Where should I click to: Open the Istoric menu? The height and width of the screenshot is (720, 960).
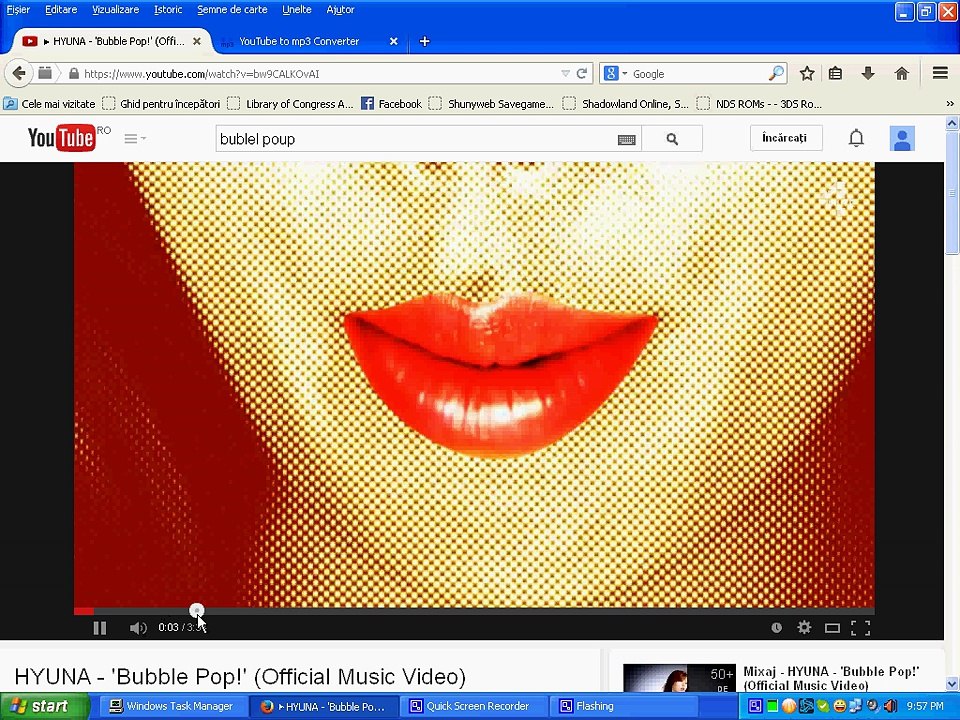click(168, 10)
